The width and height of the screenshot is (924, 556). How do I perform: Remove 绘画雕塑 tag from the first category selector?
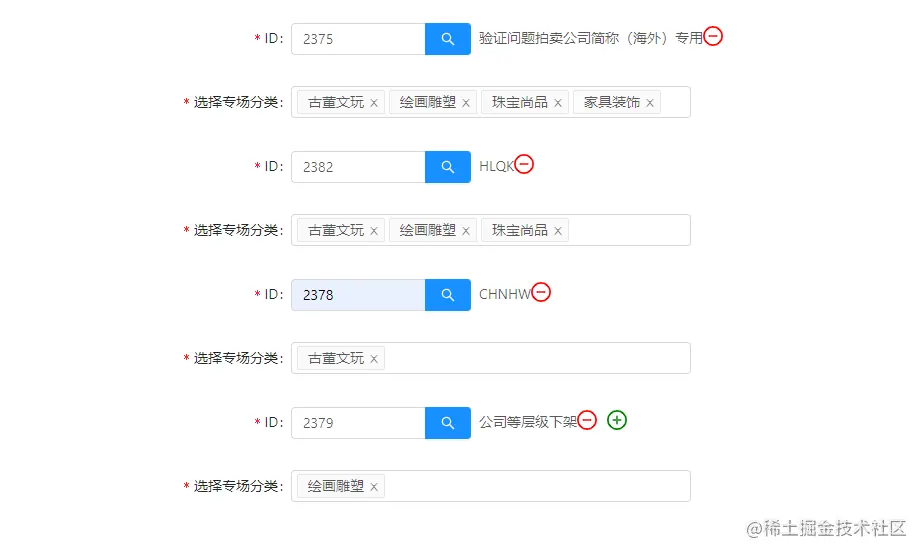point(466,103)
